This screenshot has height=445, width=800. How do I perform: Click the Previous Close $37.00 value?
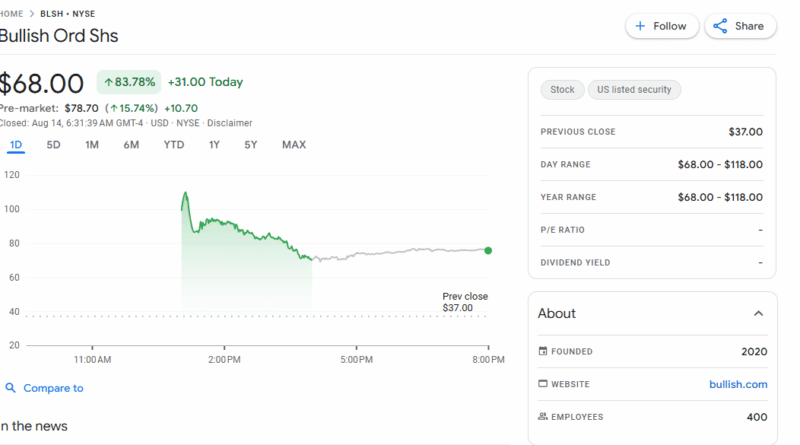[745, 132]
